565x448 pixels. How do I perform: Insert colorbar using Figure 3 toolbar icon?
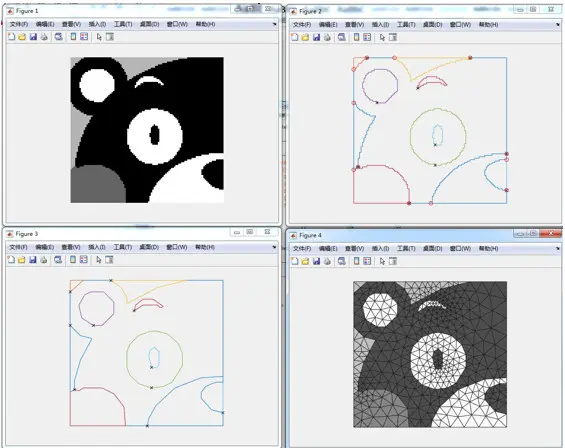point(73,260)
